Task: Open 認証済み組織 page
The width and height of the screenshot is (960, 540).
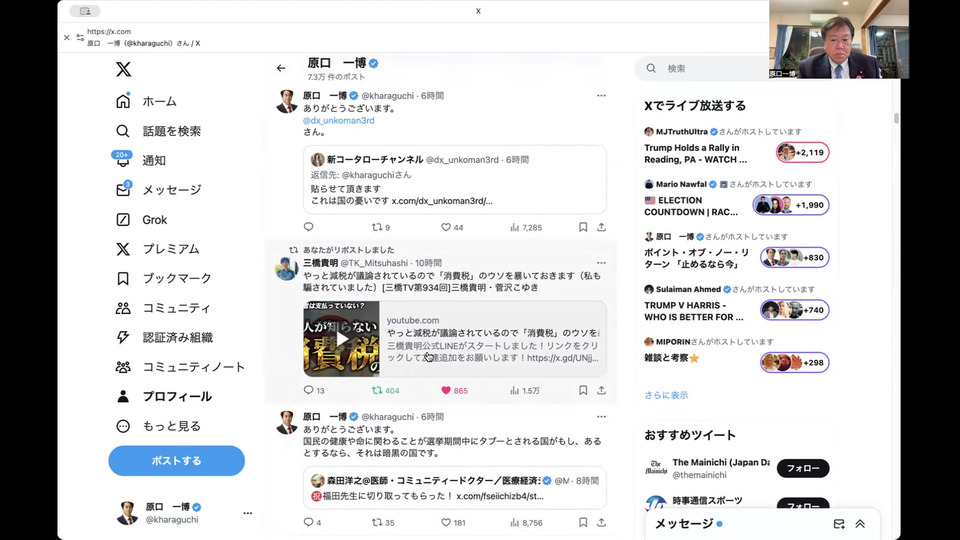Action: [164, 337]
